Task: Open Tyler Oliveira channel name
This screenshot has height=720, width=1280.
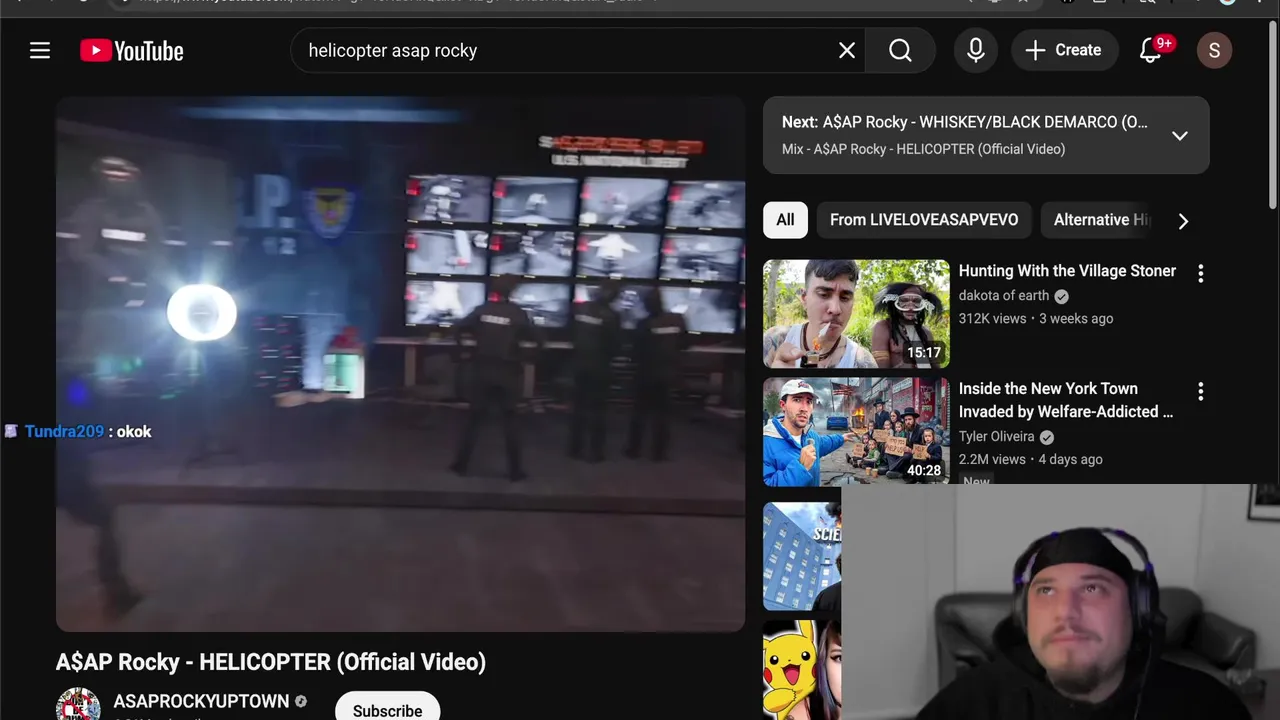Action: [x=996, y=437]
